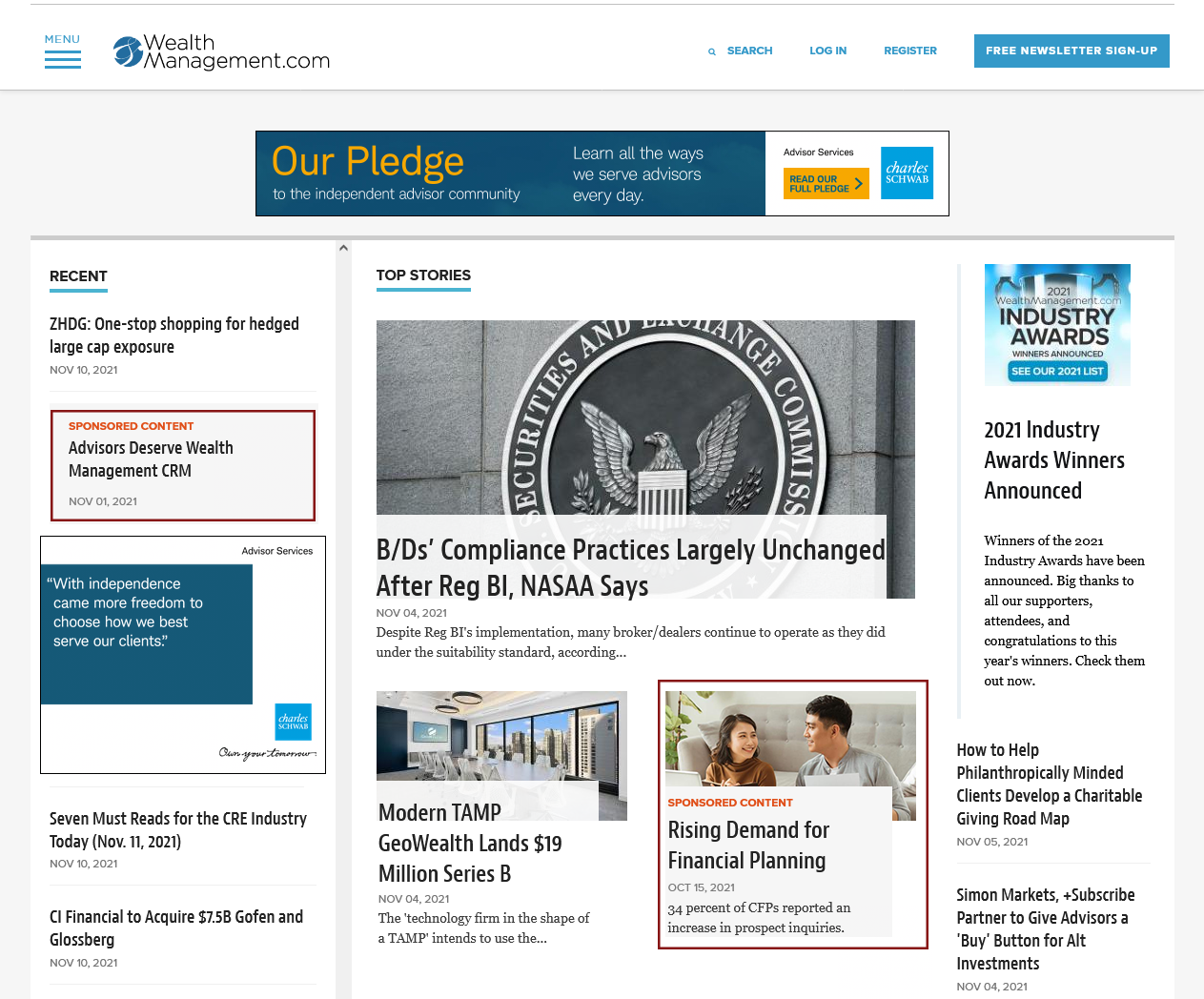This screenshot has width=1204, height=999.
Task: Click the Despite Reg BI's implementation summary text
Action: [x=630, y=642]
